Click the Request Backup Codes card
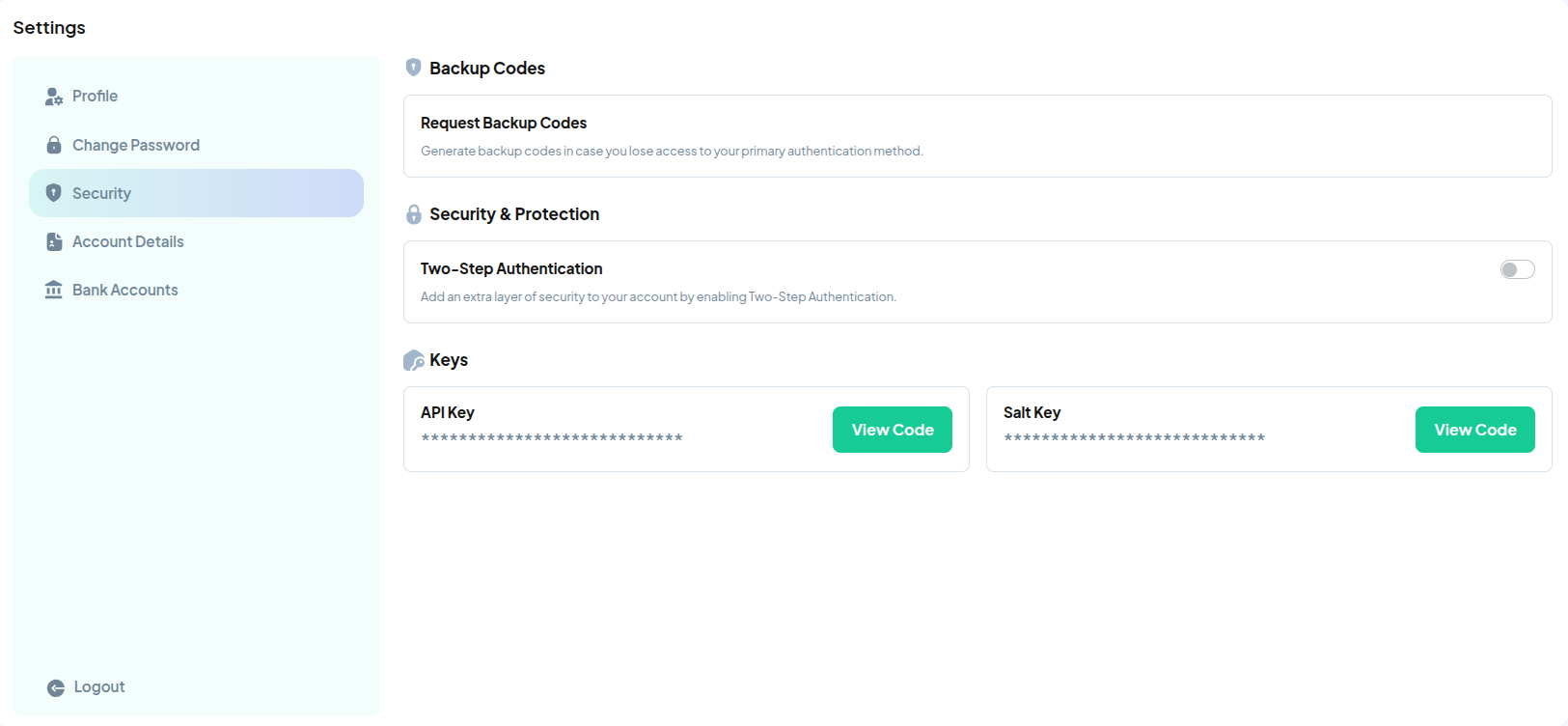The width and height of the screenshot is (1568, 726). pos(977,136)
